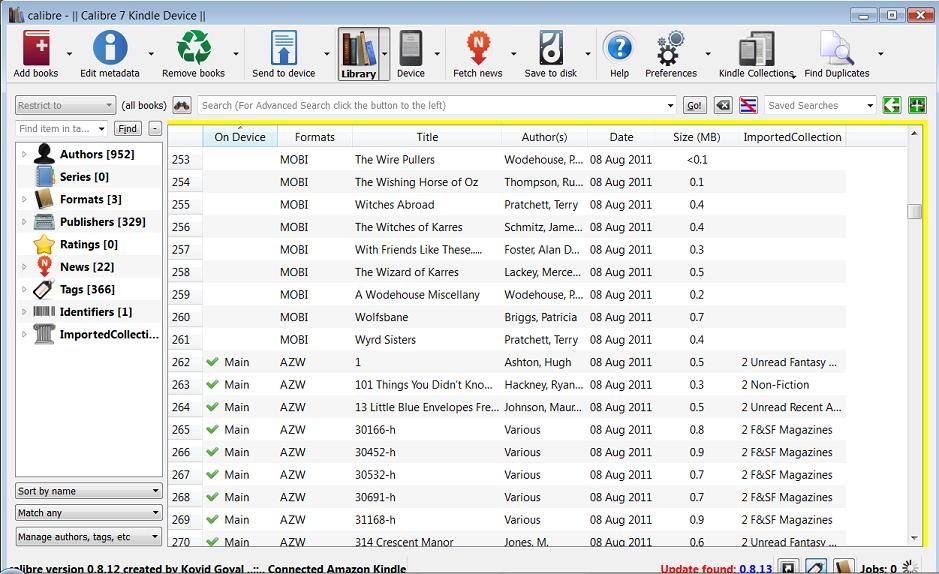Select the Wolfsbane book title
Screen dimensions: 939x574
click(x=381, y=317)
